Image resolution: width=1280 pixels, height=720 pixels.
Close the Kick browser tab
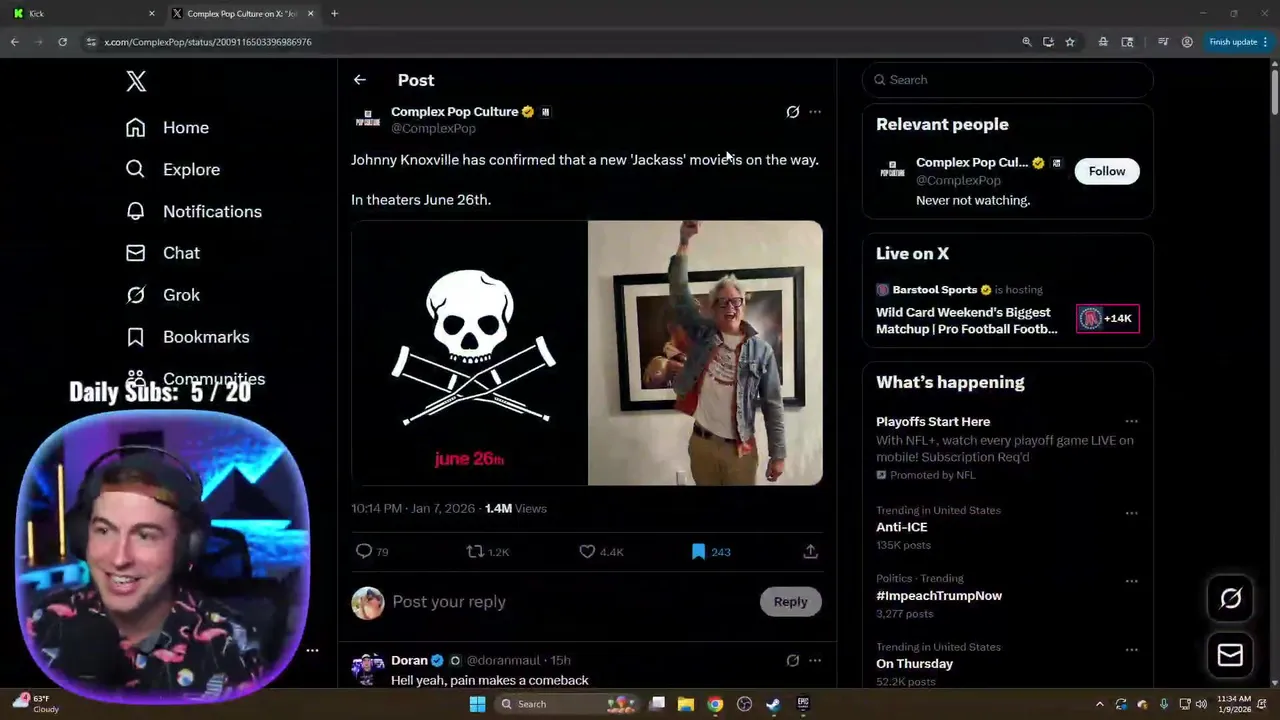pos(152,14)
